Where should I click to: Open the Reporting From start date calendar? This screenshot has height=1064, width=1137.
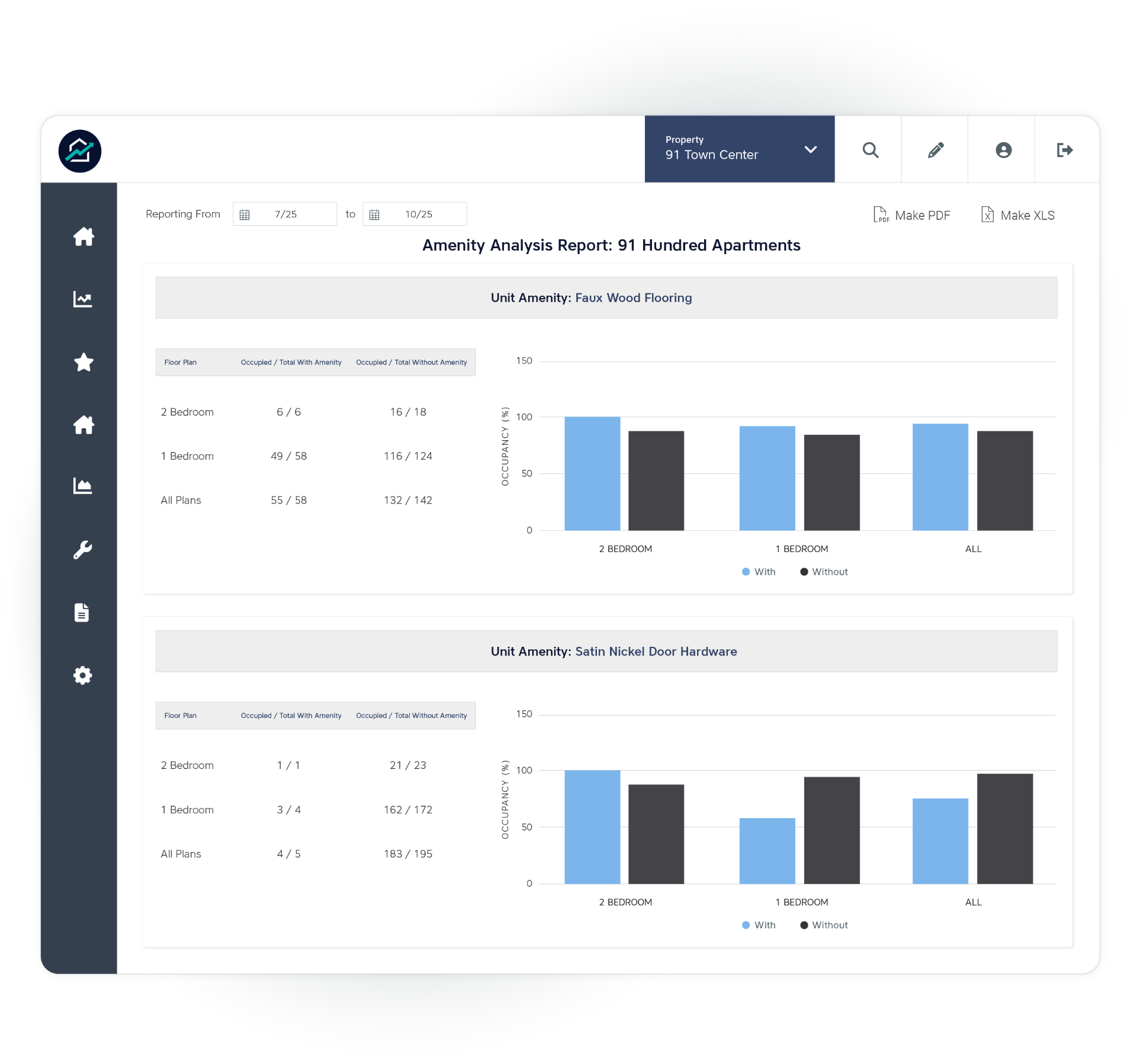(245, 214)
